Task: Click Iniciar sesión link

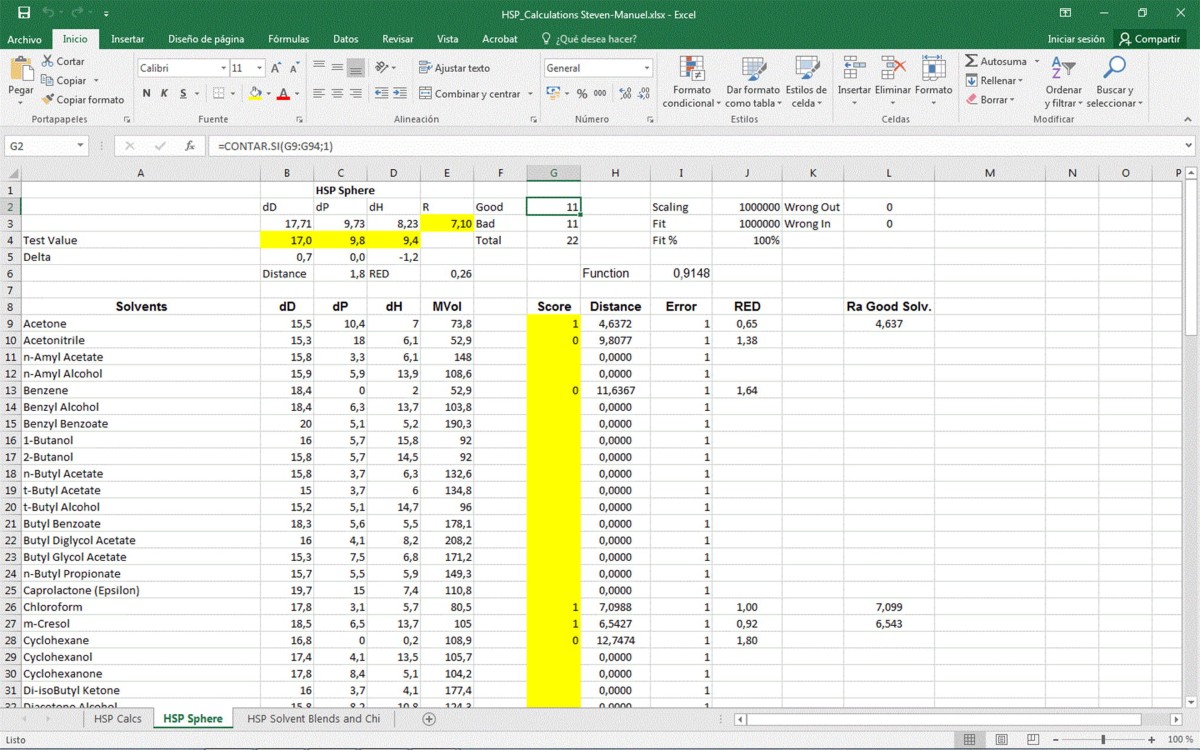Action: tap(1076, 39)
